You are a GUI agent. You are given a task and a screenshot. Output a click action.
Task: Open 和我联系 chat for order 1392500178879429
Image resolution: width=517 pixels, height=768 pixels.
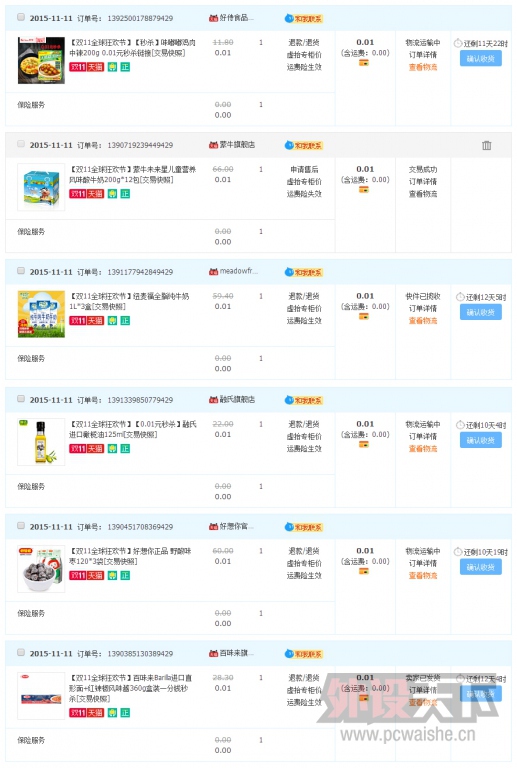(304, 19)
